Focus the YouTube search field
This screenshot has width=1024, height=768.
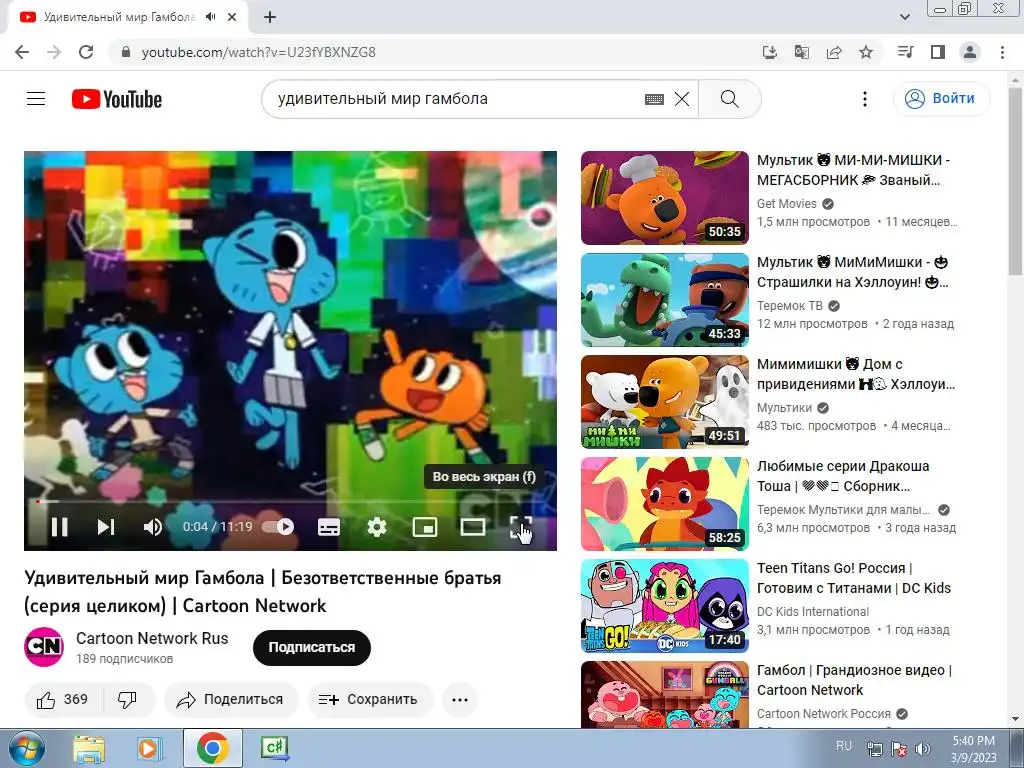coord(457,99)
